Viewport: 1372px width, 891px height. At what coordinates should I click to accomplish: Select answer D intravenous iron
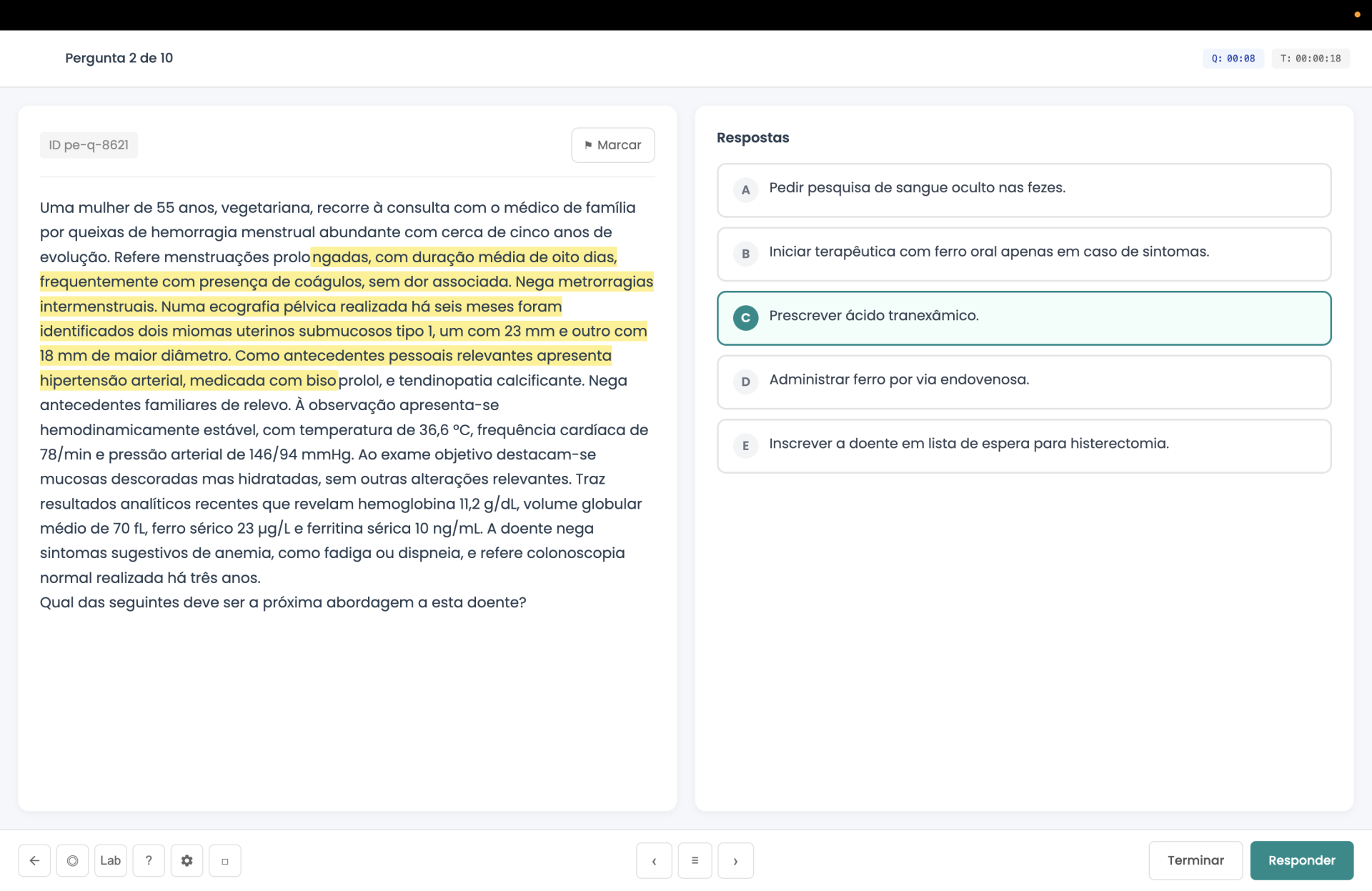coord(1023,382)
